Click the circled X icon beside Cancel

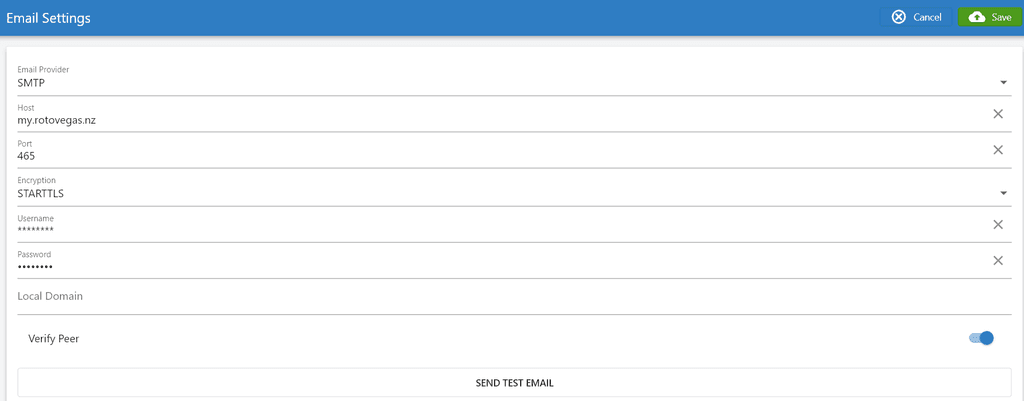pos(899,17)
